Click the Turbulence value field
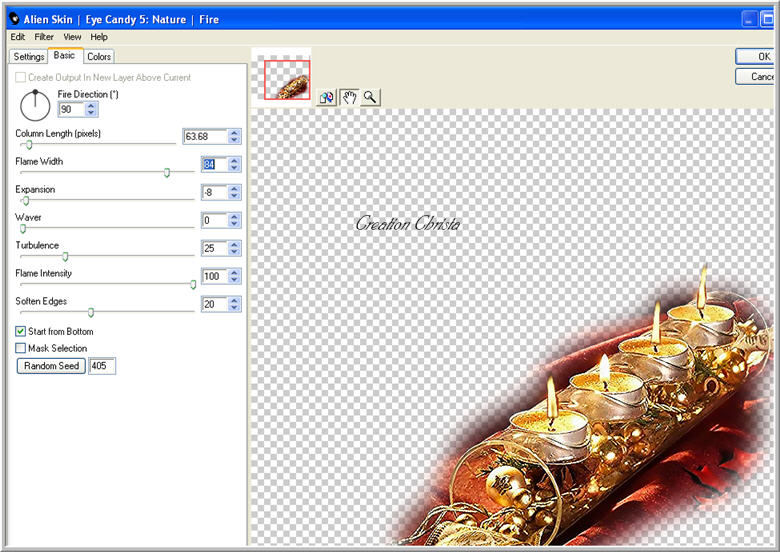780x552 pixels. point(214,248)
